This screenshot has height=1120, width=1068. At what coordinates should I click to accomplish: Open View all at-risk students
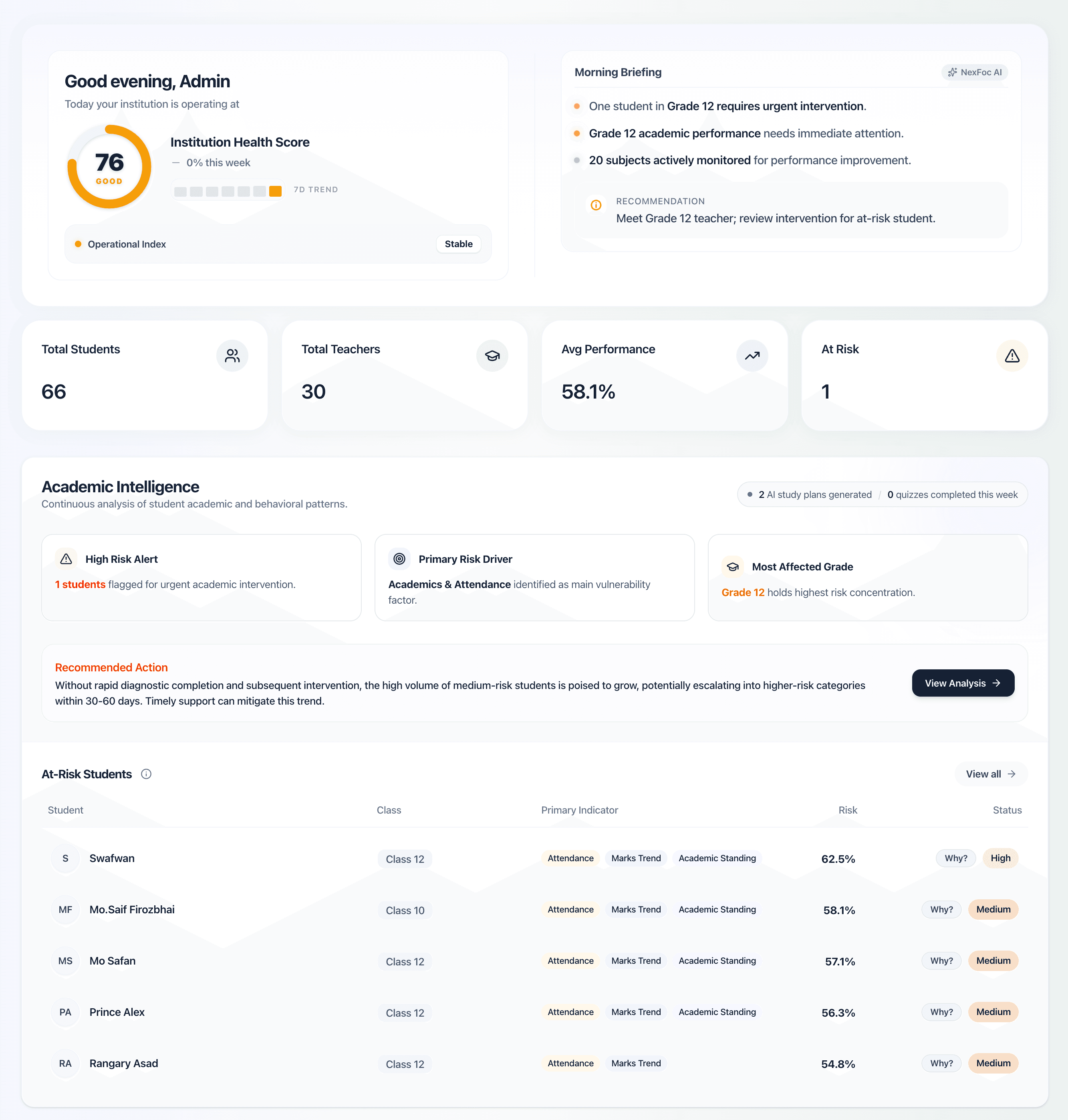click(991, 774)
